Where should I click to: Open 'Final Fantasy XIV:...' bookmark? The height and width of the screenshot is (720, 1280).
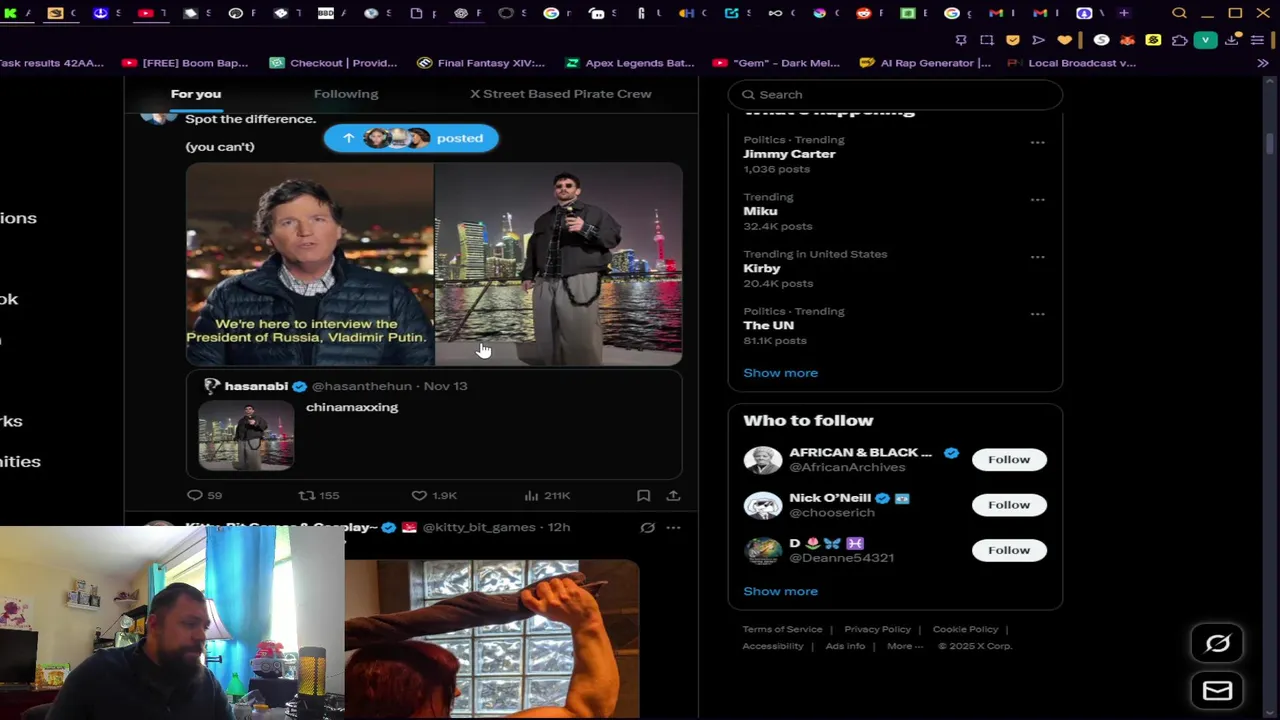(481, 63)
